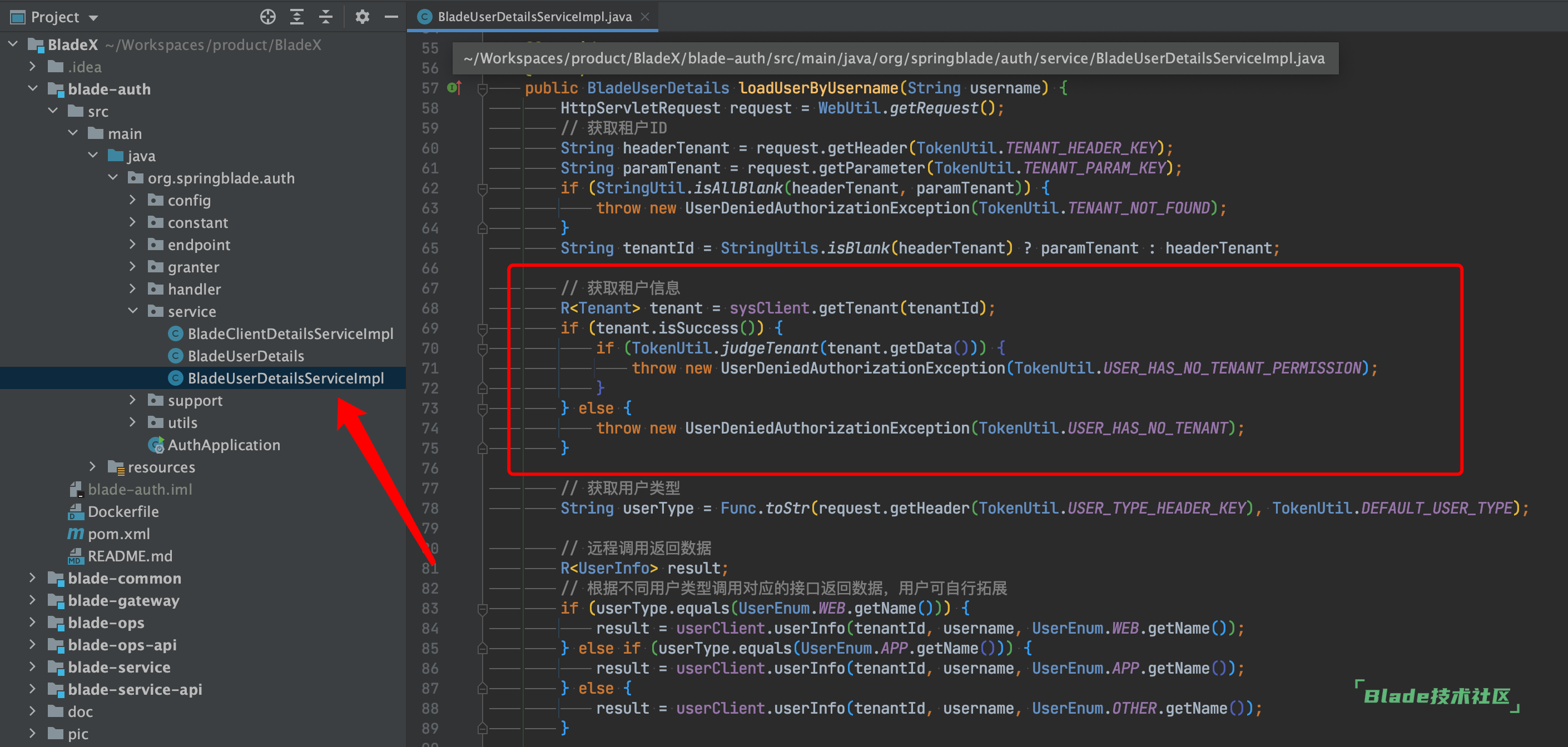Click the Collapse All icon in Project toolbar

pos(326,17)
